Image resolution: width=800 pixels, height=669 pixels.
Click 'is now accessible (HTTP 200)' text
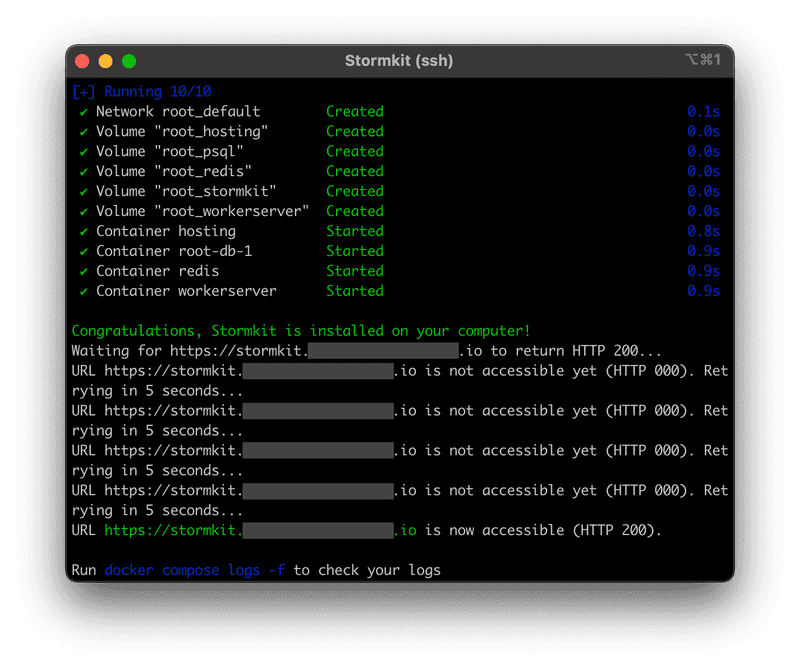tap(543, 531)
